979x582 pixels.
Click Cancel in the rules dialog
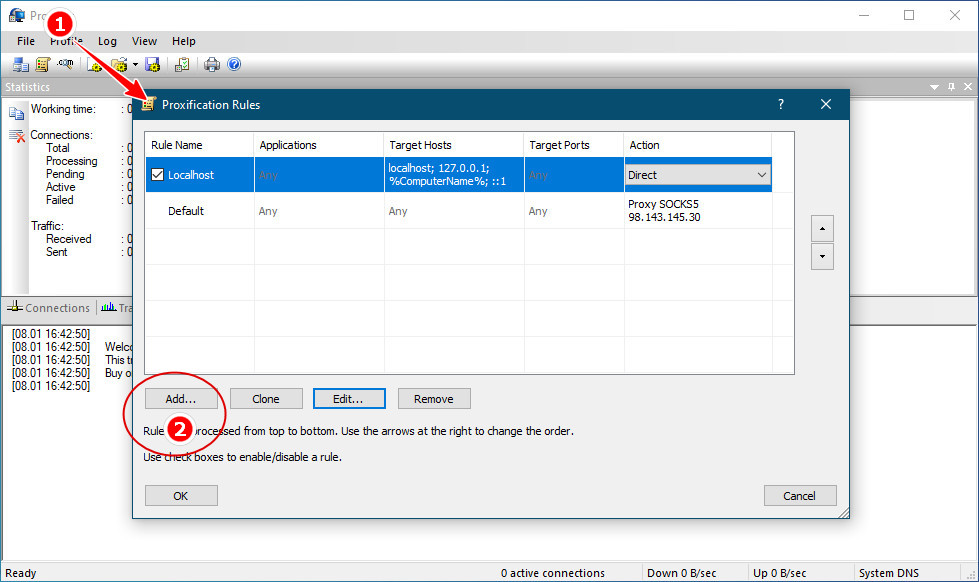click(800, 496)
